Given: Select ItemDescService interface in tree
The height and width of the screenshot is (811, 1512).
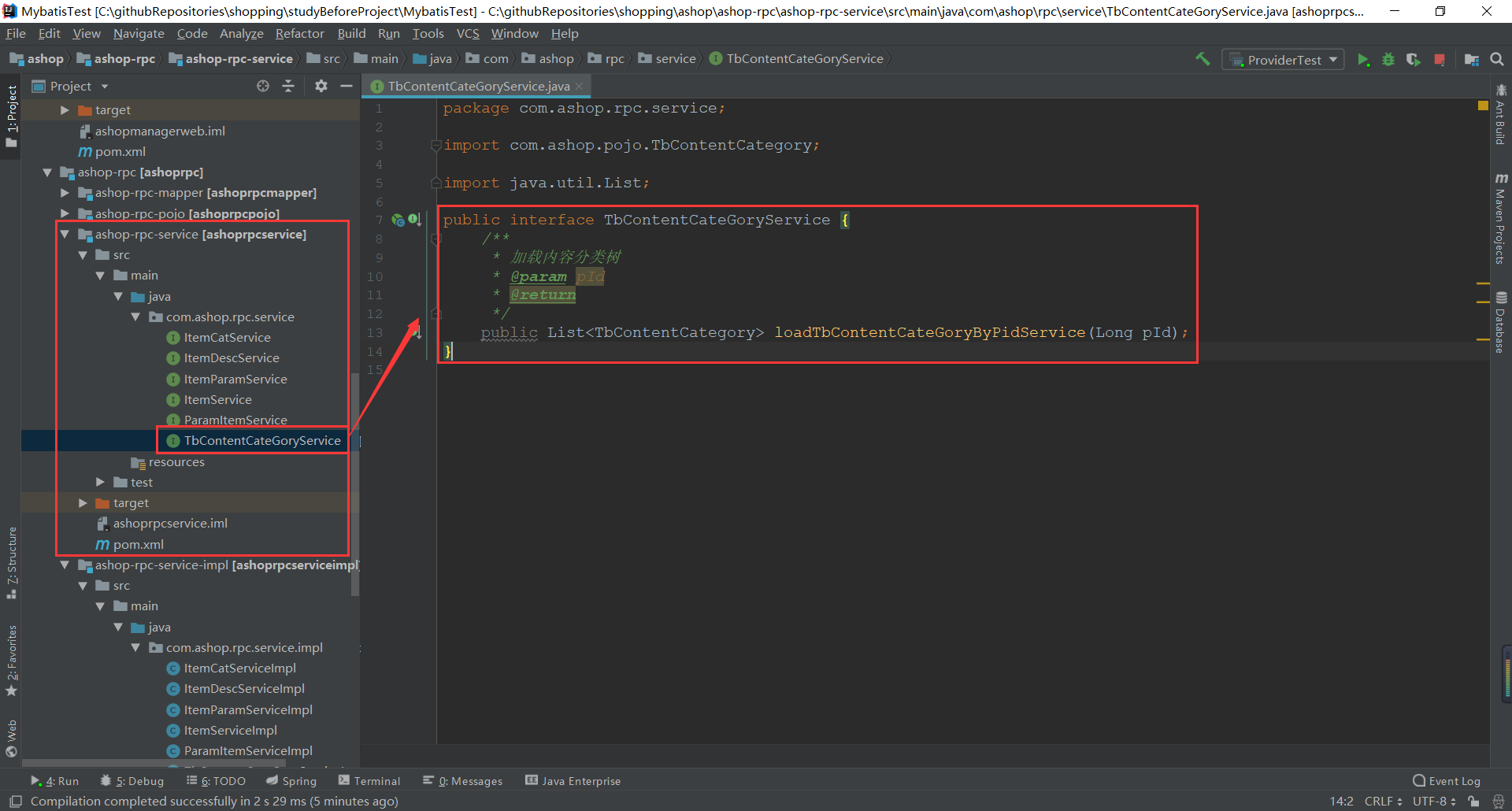Looking at the screenshot, I should 232,358.
